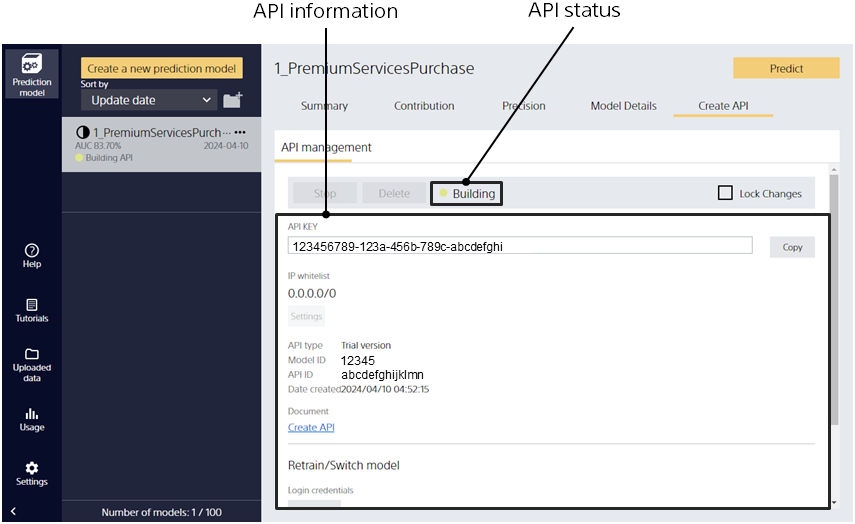Click the IP whitelist Settings button
This screenshot has width=855, height=524.
tap(306, 316)
